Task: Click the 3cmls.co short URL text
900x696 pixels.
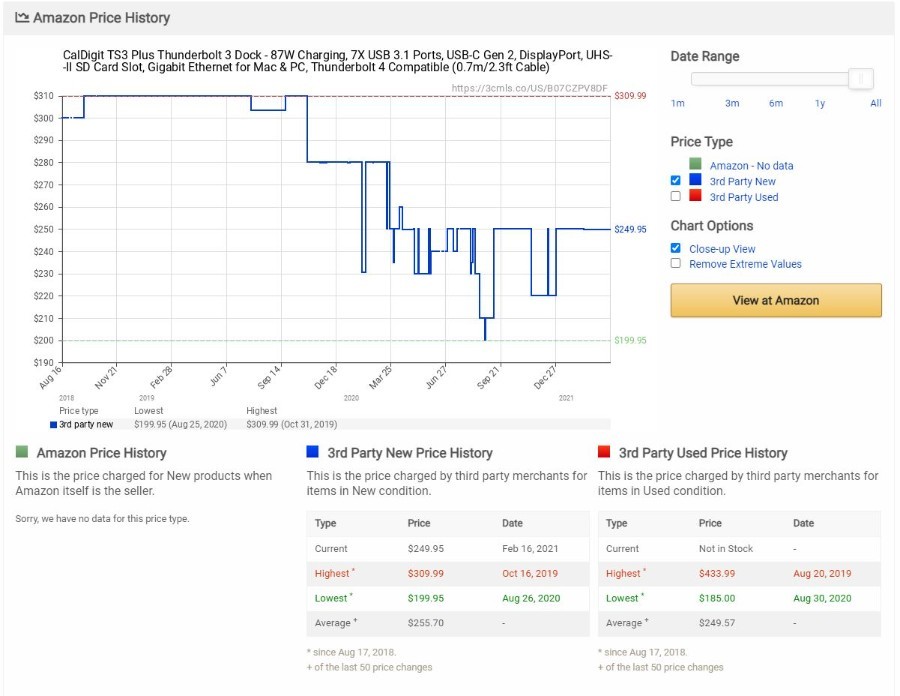Action: click(529, 88)
